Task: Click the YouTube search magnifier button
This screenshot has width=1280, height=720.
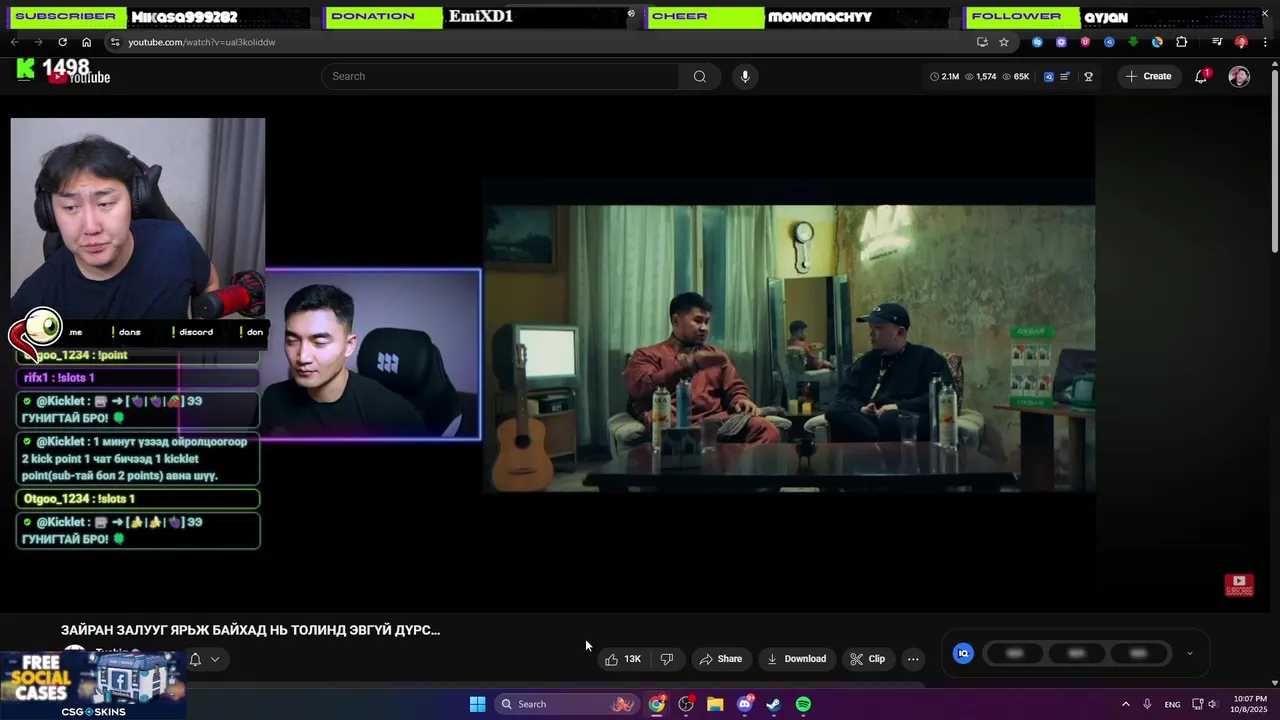Action: click(x=700, y=76)
